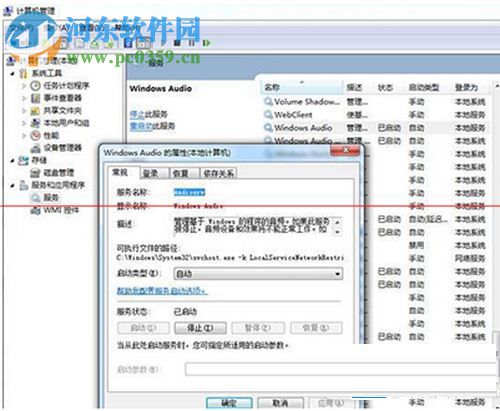Click the 确定 button

[229, 403]
